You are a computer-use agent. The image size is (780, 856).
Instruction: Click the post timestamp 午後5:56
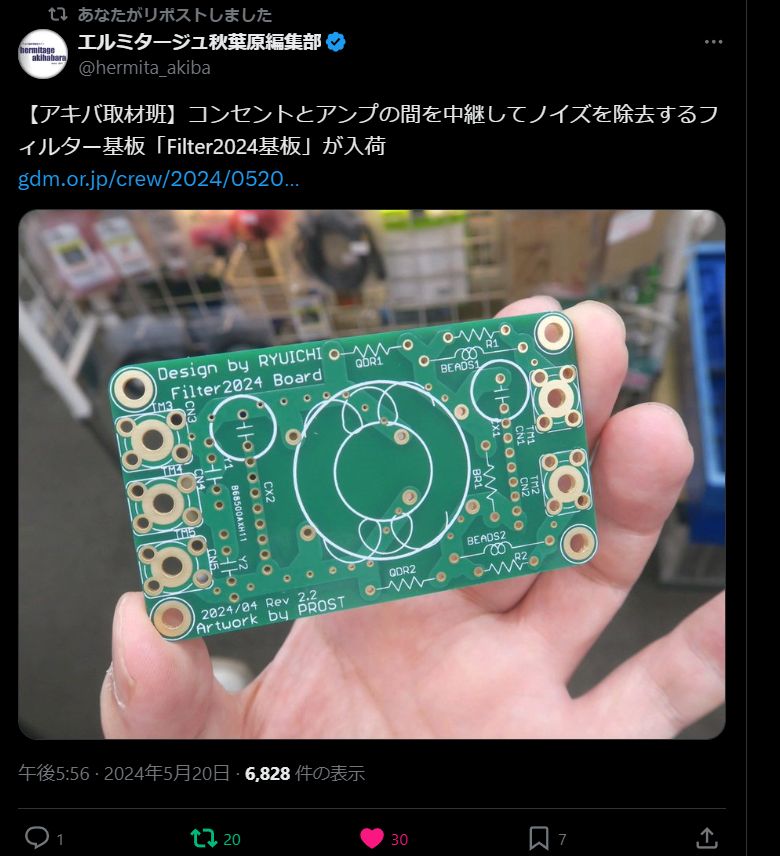click(53, 774)
